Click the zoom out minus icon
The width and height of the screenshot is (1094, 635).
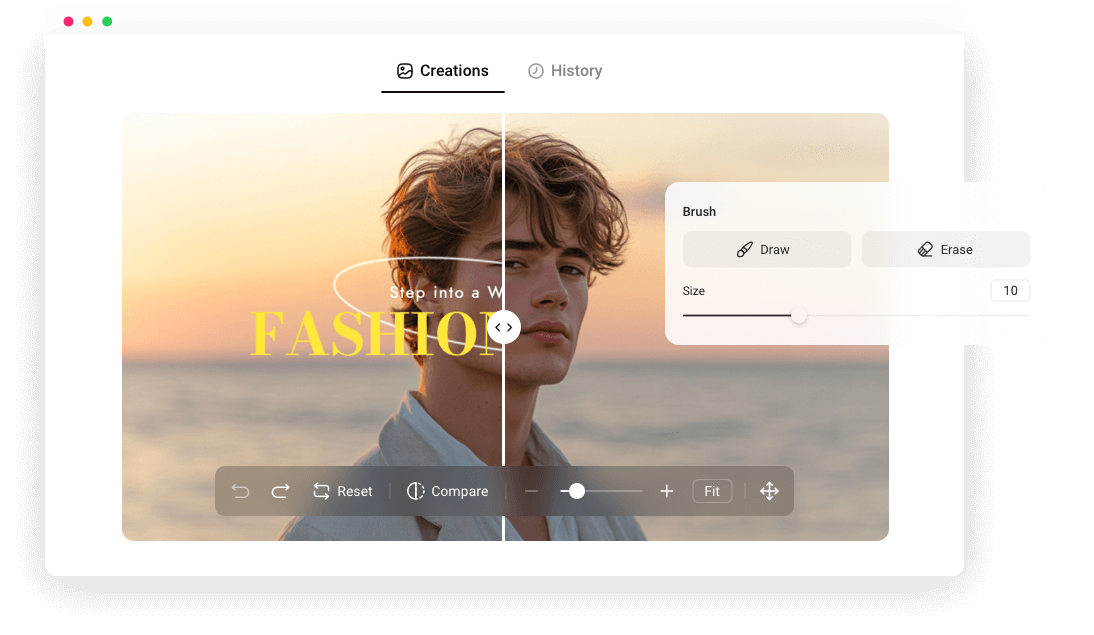[532, 491]
